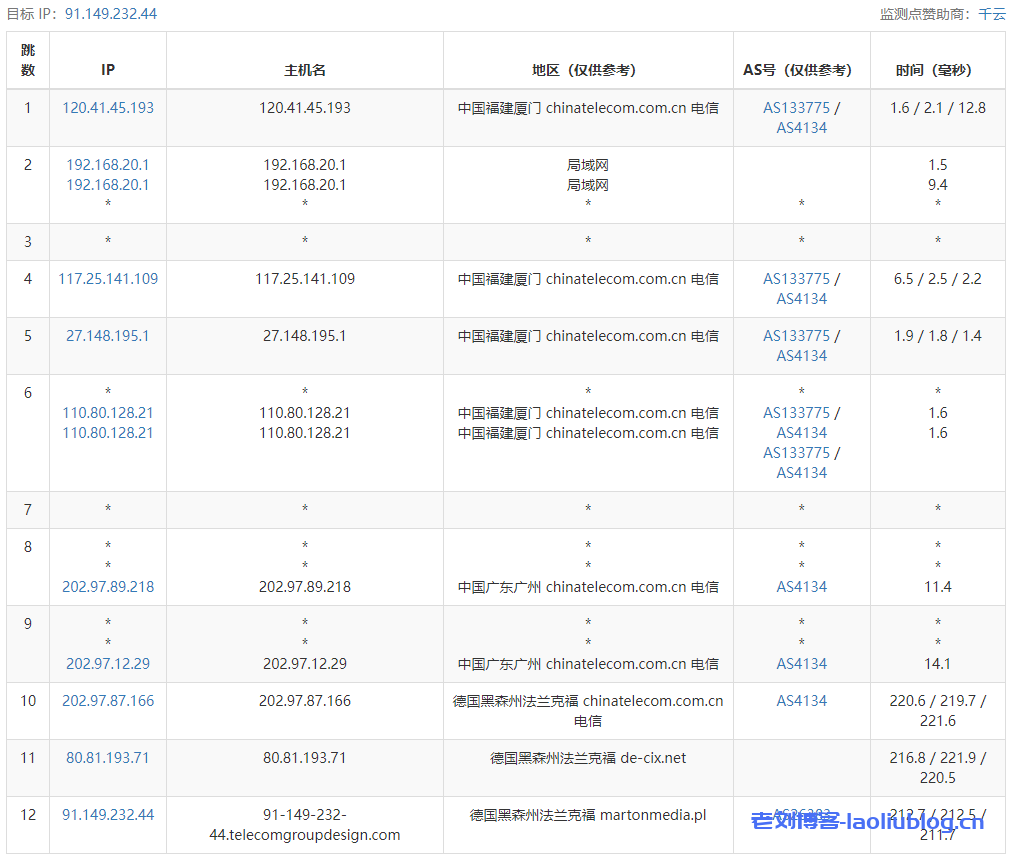Click IP link 202.97.89.218 in hop 8
This screenshot has height=859, width=1010.
click(108, 587)
